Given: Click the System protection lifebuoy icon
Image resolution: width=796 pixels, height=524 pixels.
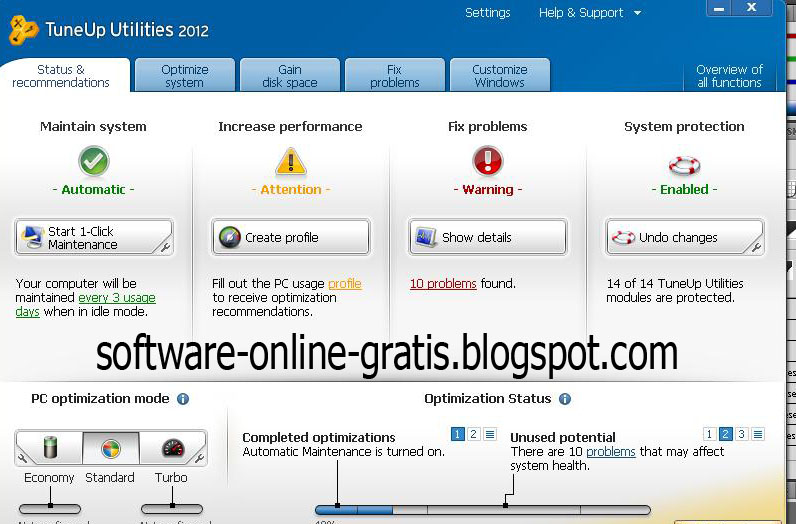Looking at the screenshot, I should coord(684,165).
